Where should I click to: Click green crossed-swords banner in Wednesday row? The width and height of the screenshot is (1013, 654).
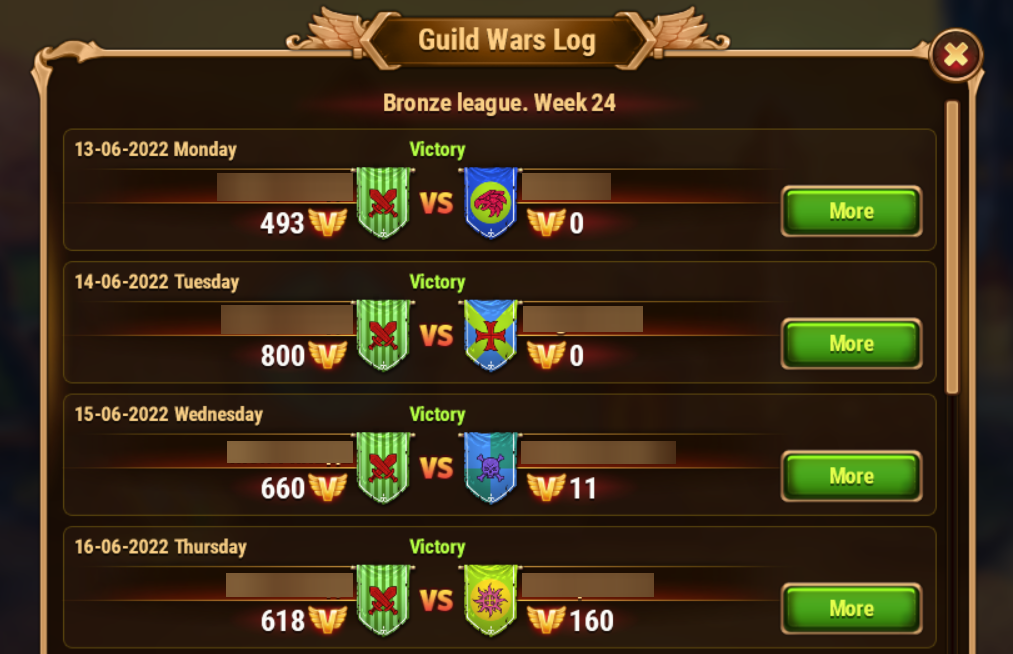pyautogui.click(x=383, y=467)
